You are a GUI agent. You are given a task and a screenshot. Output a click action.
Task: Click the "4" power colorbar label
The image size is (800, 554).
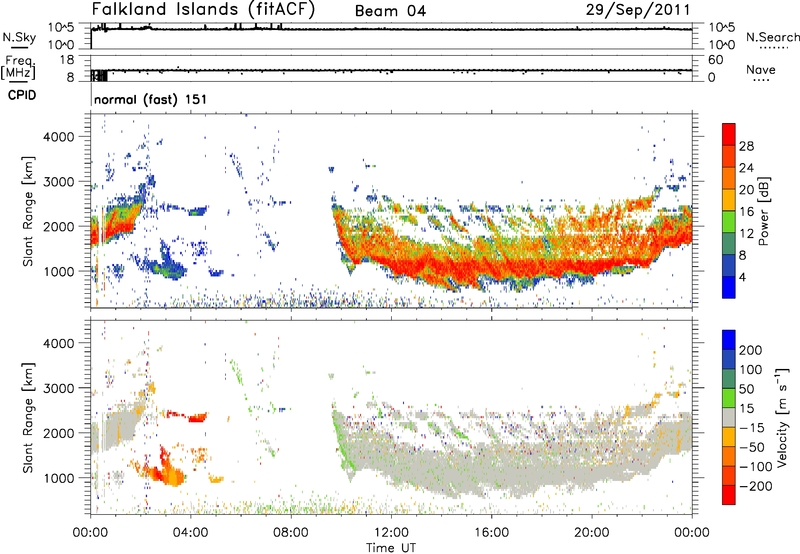(x=742, y=277)
